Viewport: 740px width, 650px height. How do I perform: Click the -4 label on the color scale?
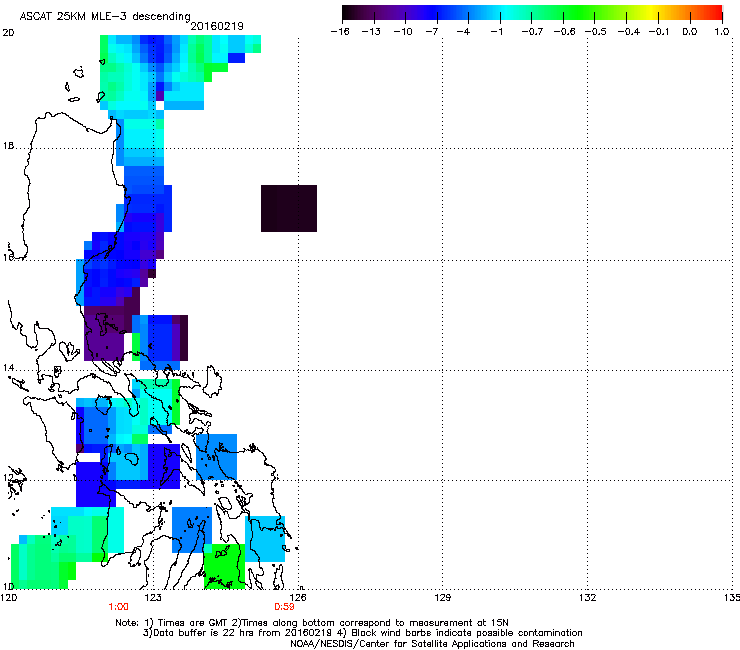(463, 32)
